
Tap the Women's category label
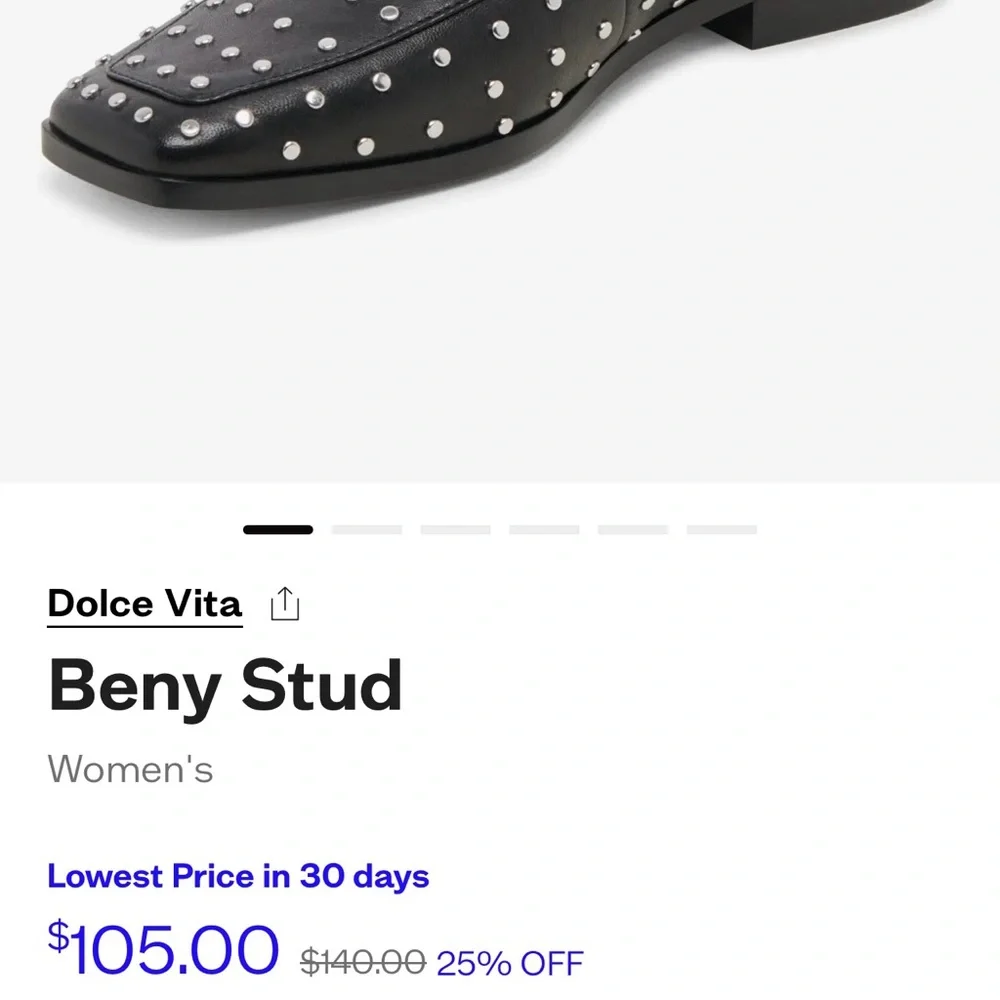point(130,770)
